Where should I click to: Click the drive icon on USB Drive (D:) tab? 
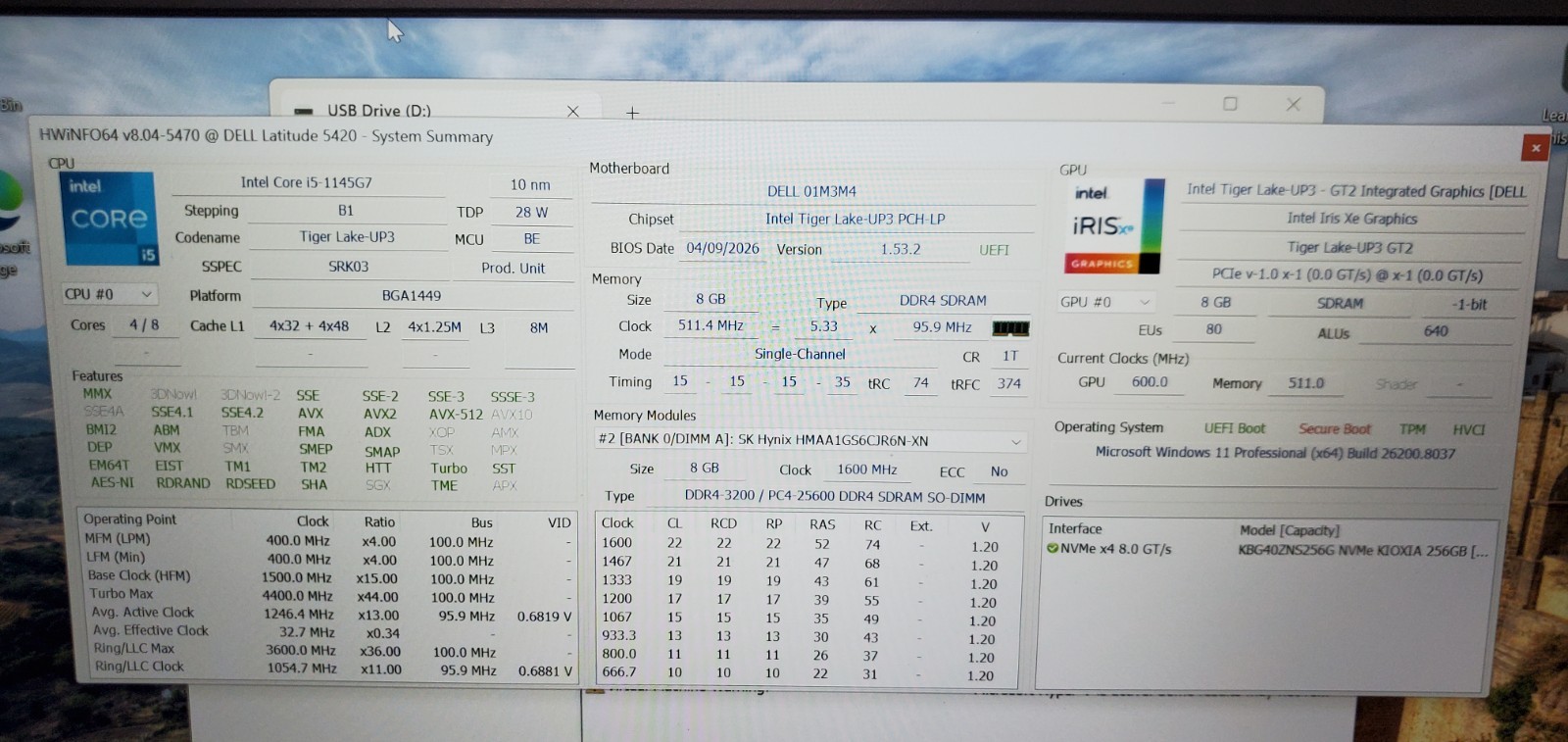coord(304,112)
